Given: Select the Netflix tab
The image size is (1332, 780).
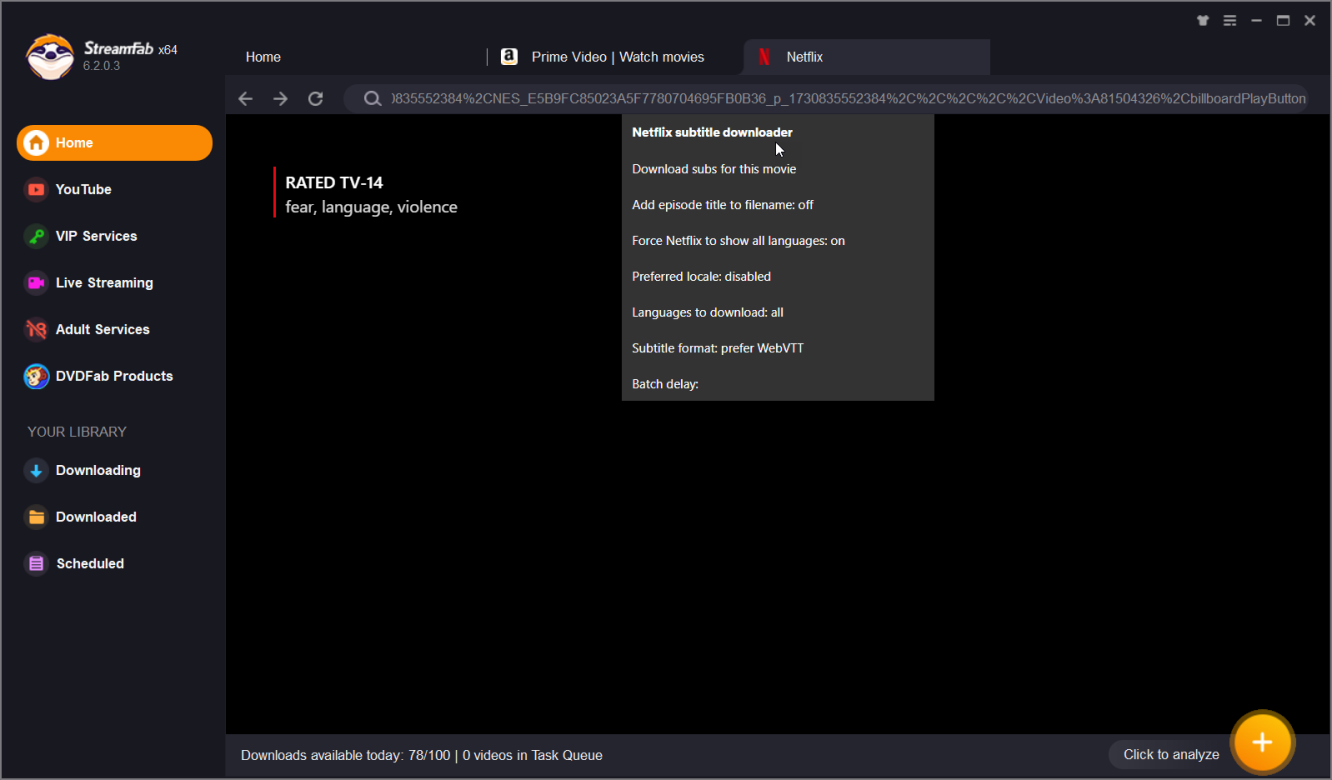Looking at the screenshot, I should 866,57.
